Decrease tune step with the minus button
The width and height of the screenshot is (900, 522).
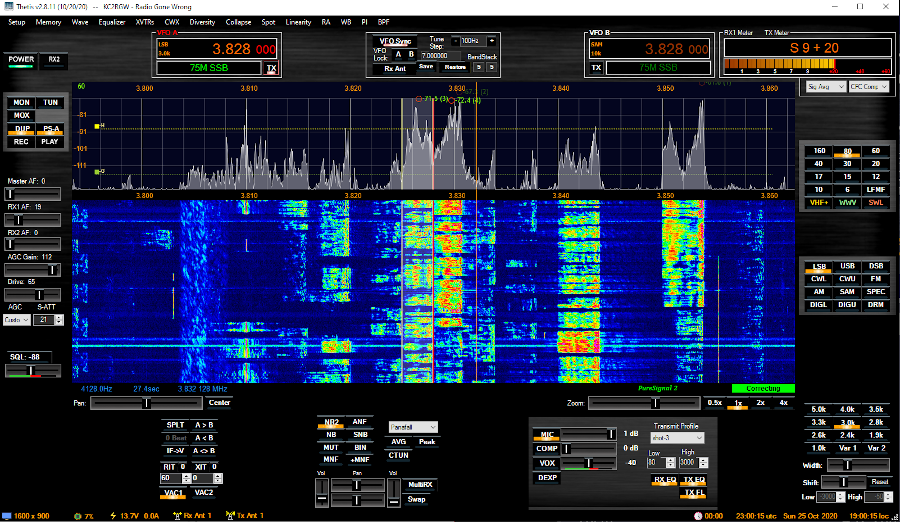[x=455, y=41]
